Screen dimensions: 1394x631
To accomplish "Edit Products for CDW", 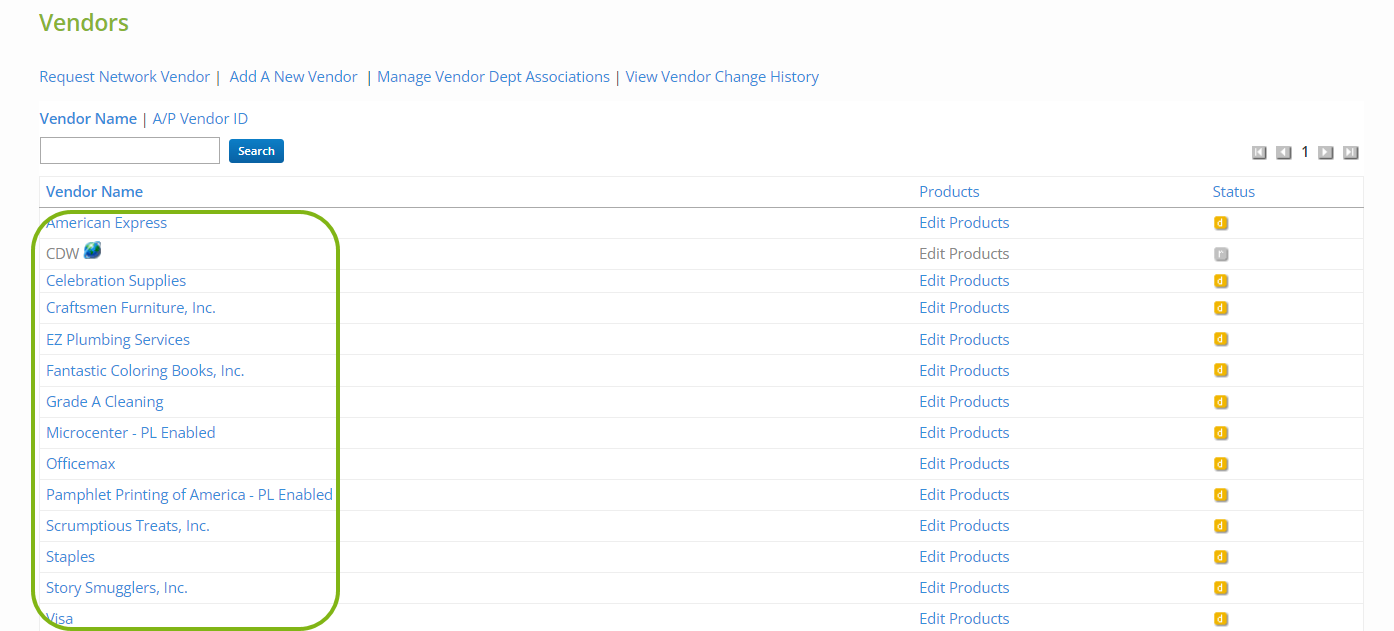I will click(964, 254).
